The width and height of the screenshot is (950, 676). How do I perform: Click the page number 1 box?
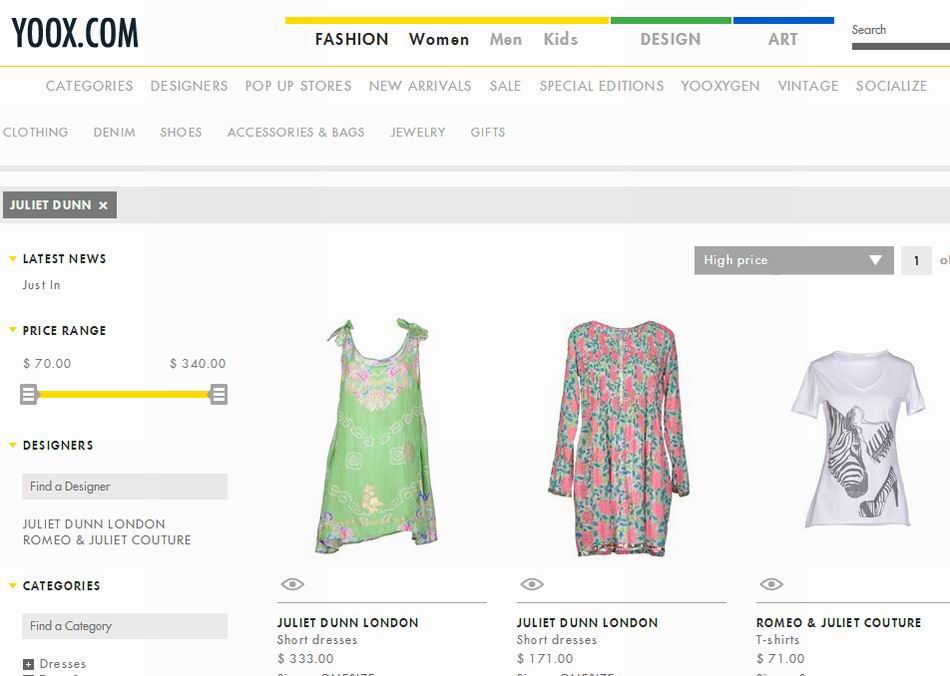916,260
